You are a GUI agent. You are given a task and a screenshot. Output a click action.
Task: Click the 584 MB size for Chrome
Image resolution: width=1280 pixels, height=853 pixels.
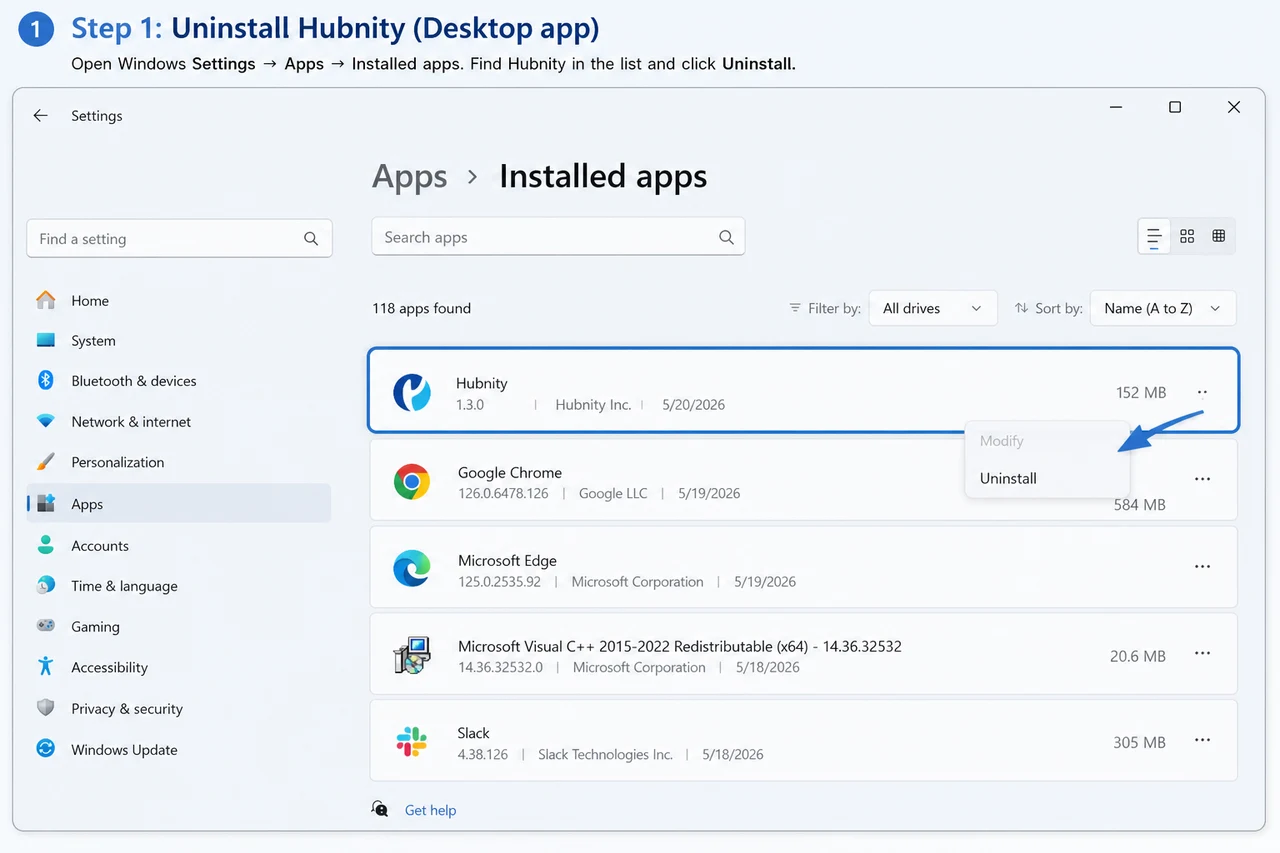1140,505
